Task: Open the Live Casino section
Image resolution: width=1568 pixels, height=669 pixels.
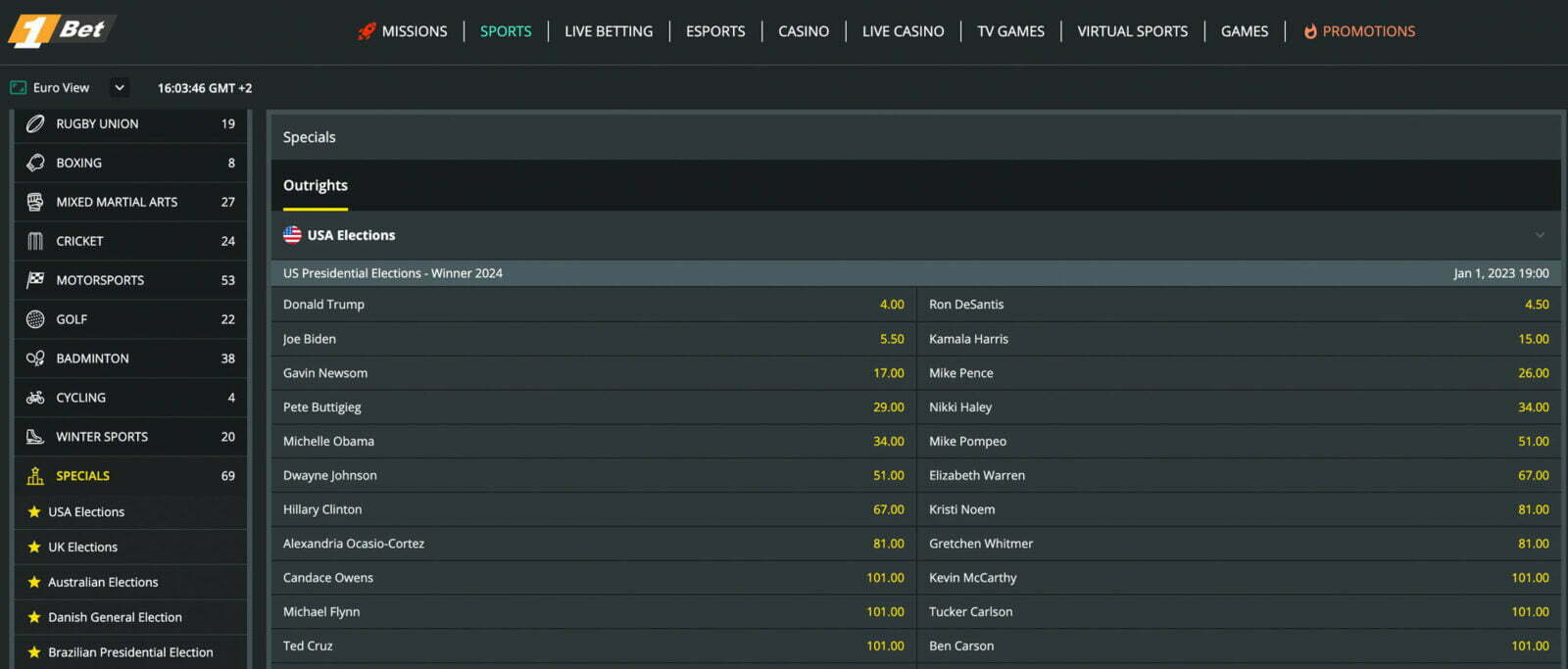Action: (904, 31)
